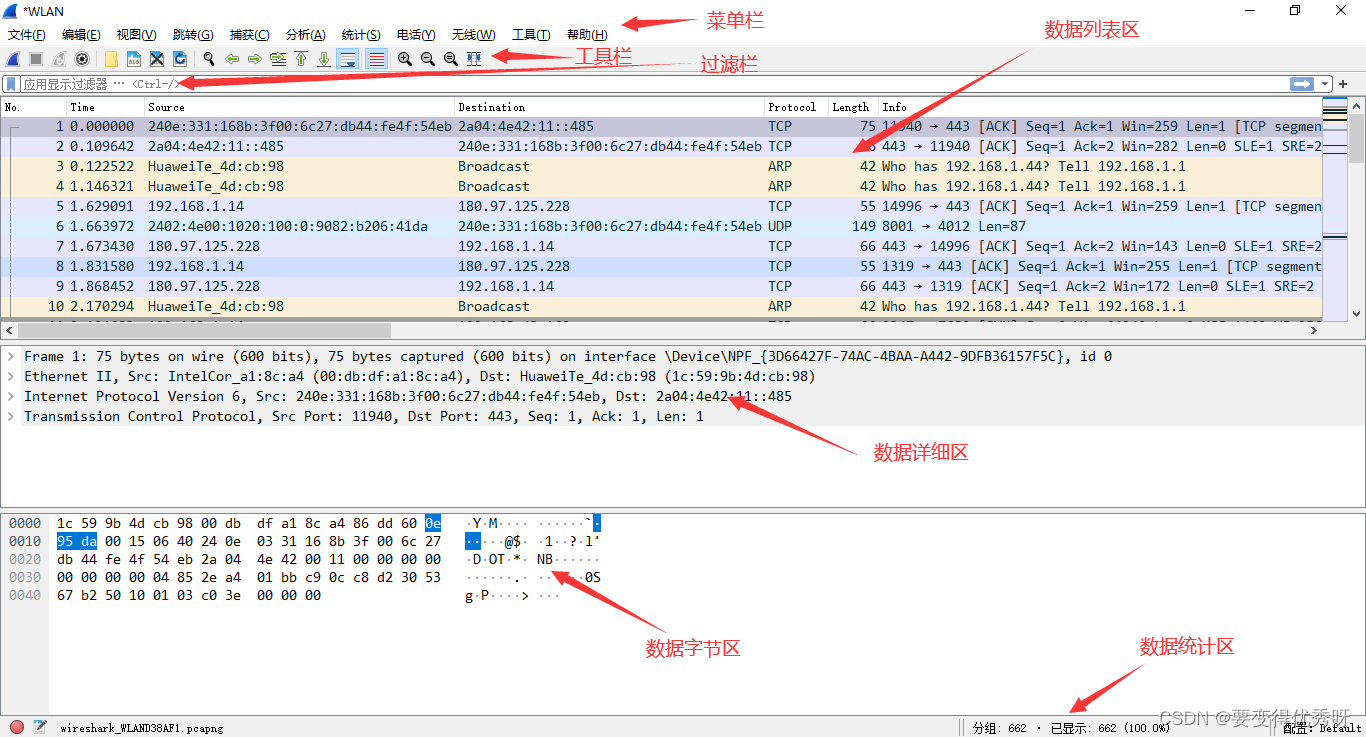
Task: Click the highlighted hex bytes 95 da
Action: click(76, 541)
